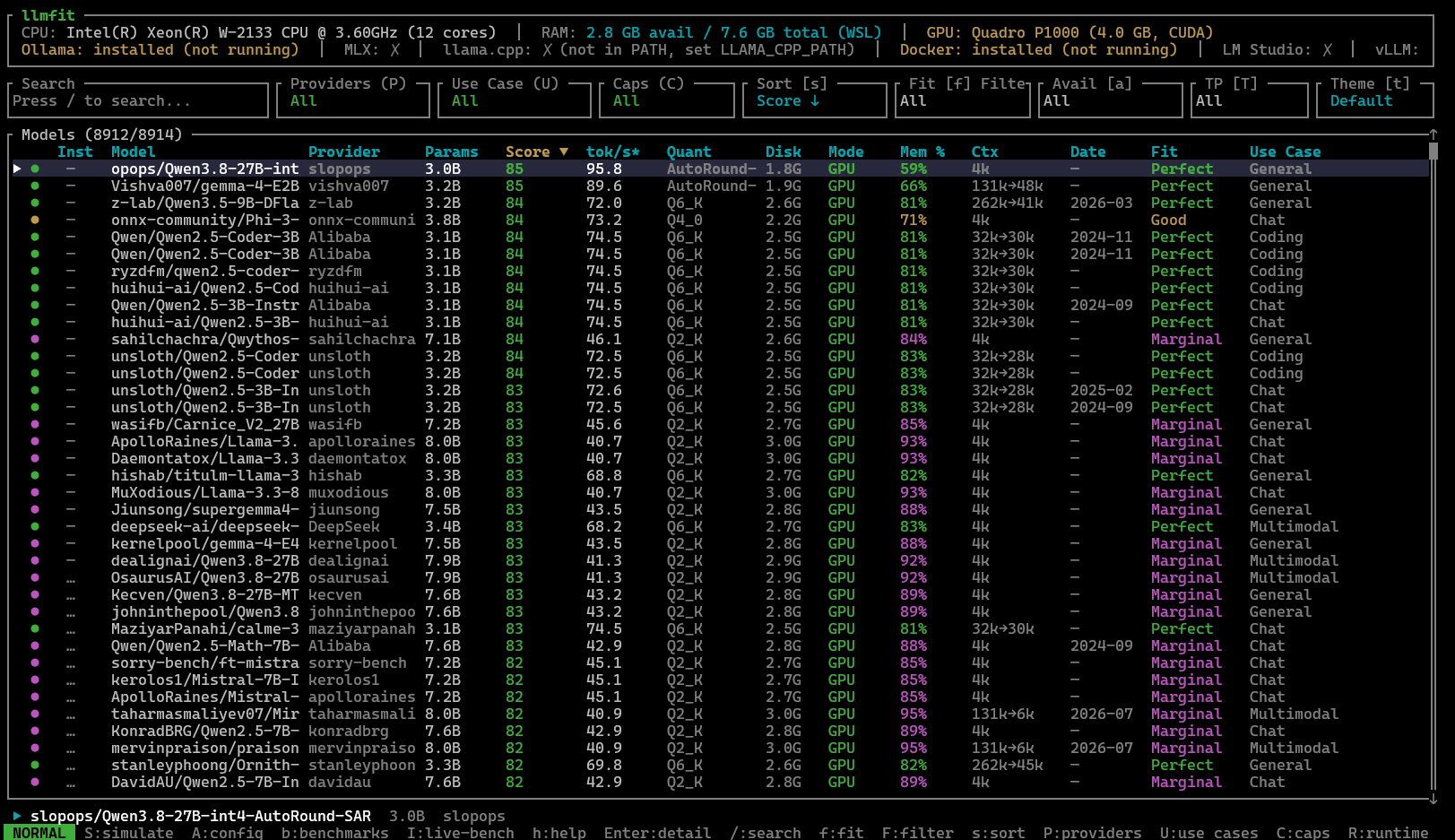Click the green status dot for Vishva007/gemma-4-E2B
The height and width of the screenshot is (840, 1455).
coord(35,186)
